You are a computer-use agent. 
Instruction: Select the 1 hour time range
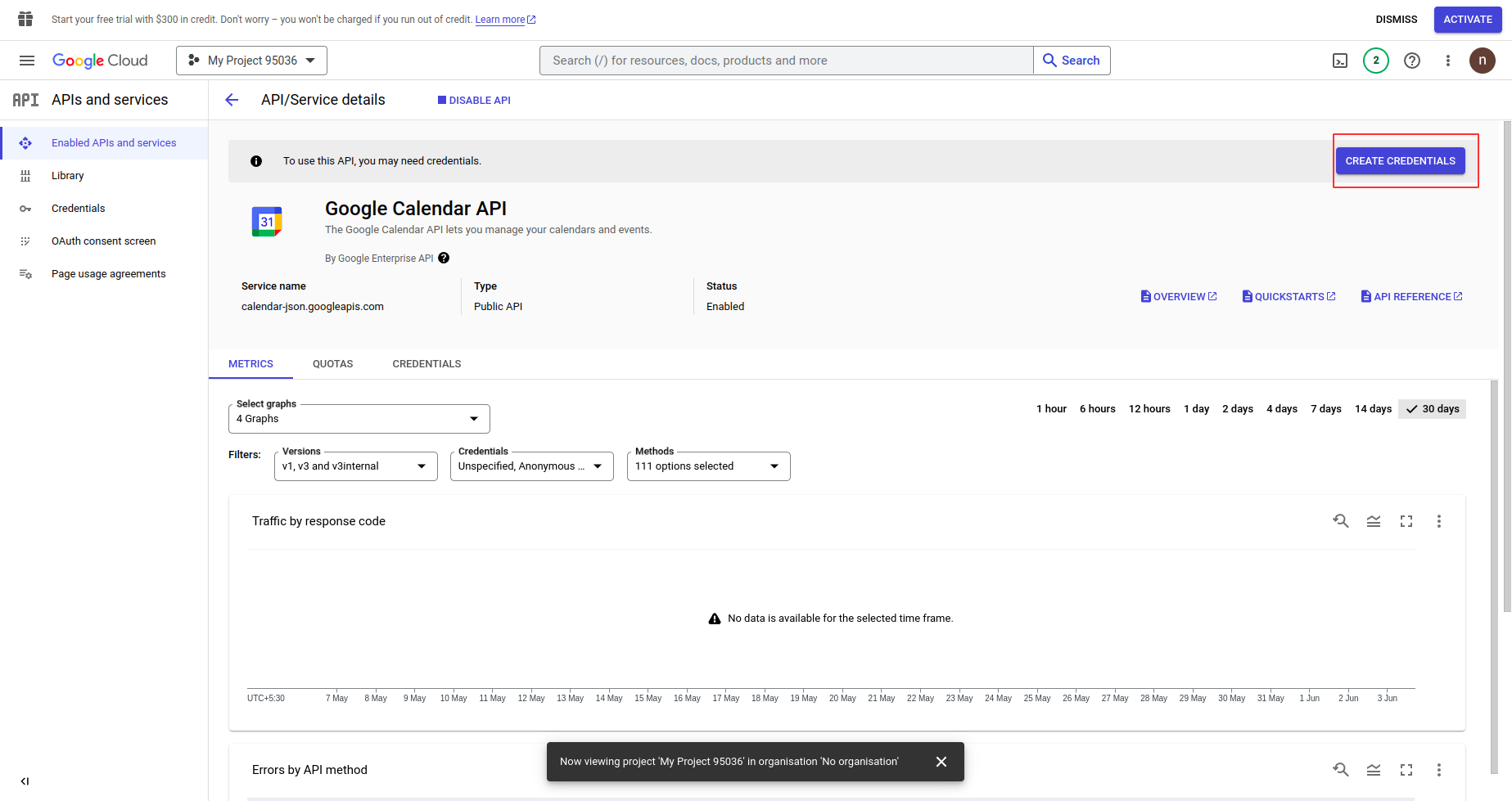click(1051, 409)
